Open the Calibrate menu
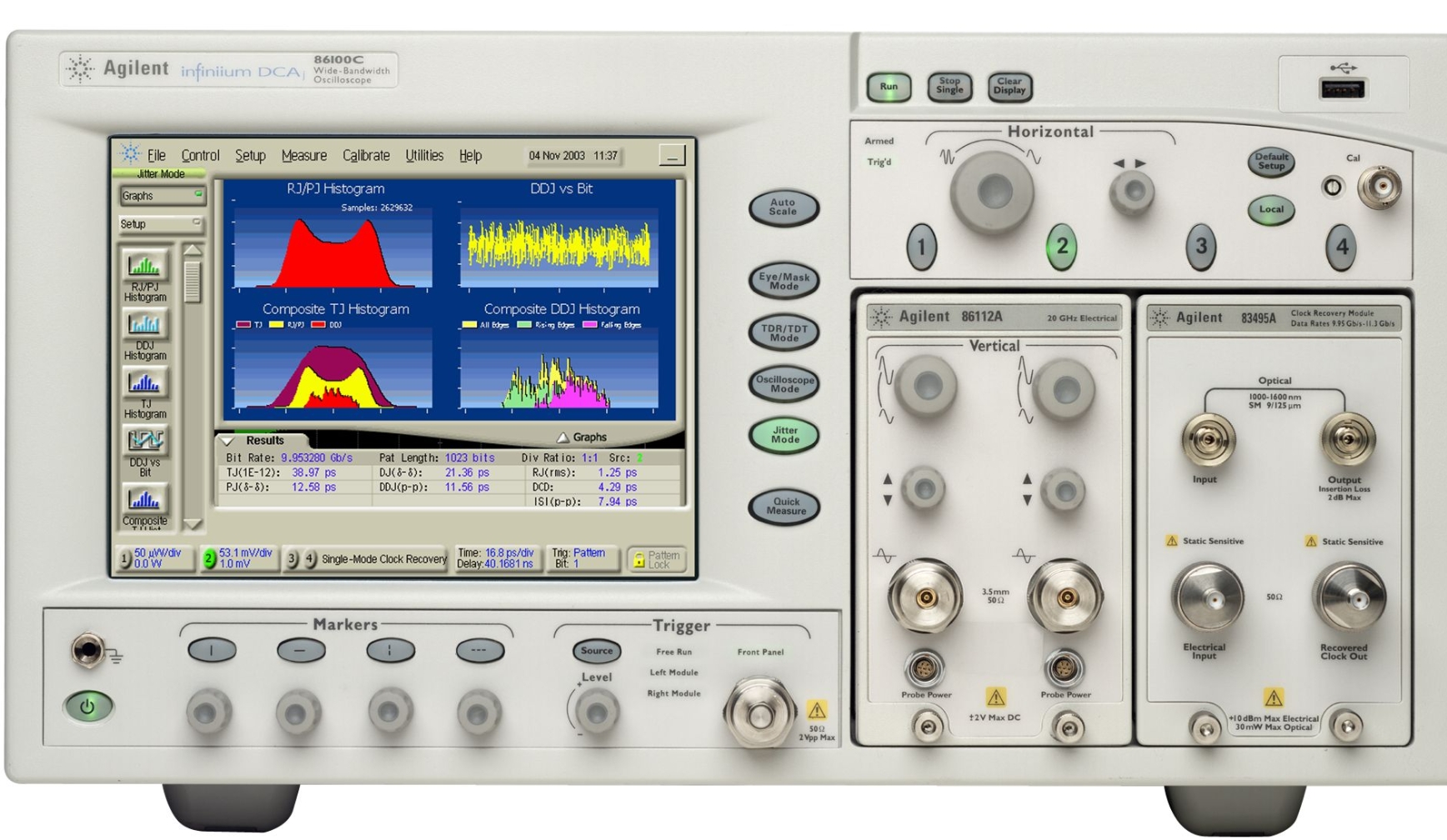The width and height of the screenshot is (1447, 840). (x=366, y=156)
